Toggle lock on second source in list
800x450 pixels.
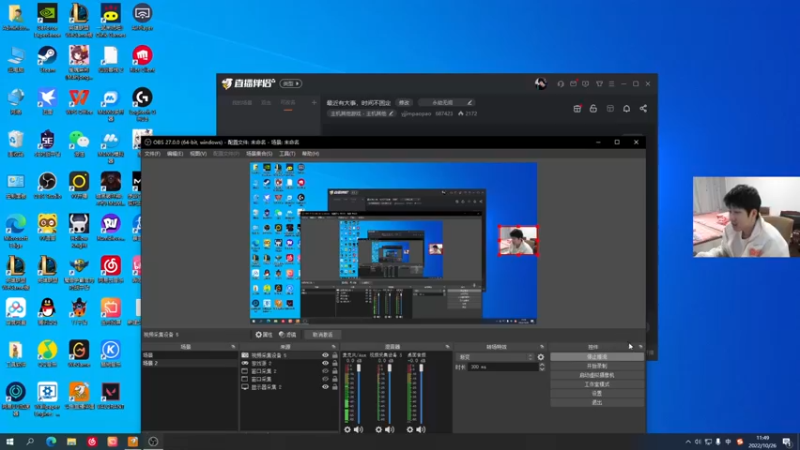pos(335,363)
